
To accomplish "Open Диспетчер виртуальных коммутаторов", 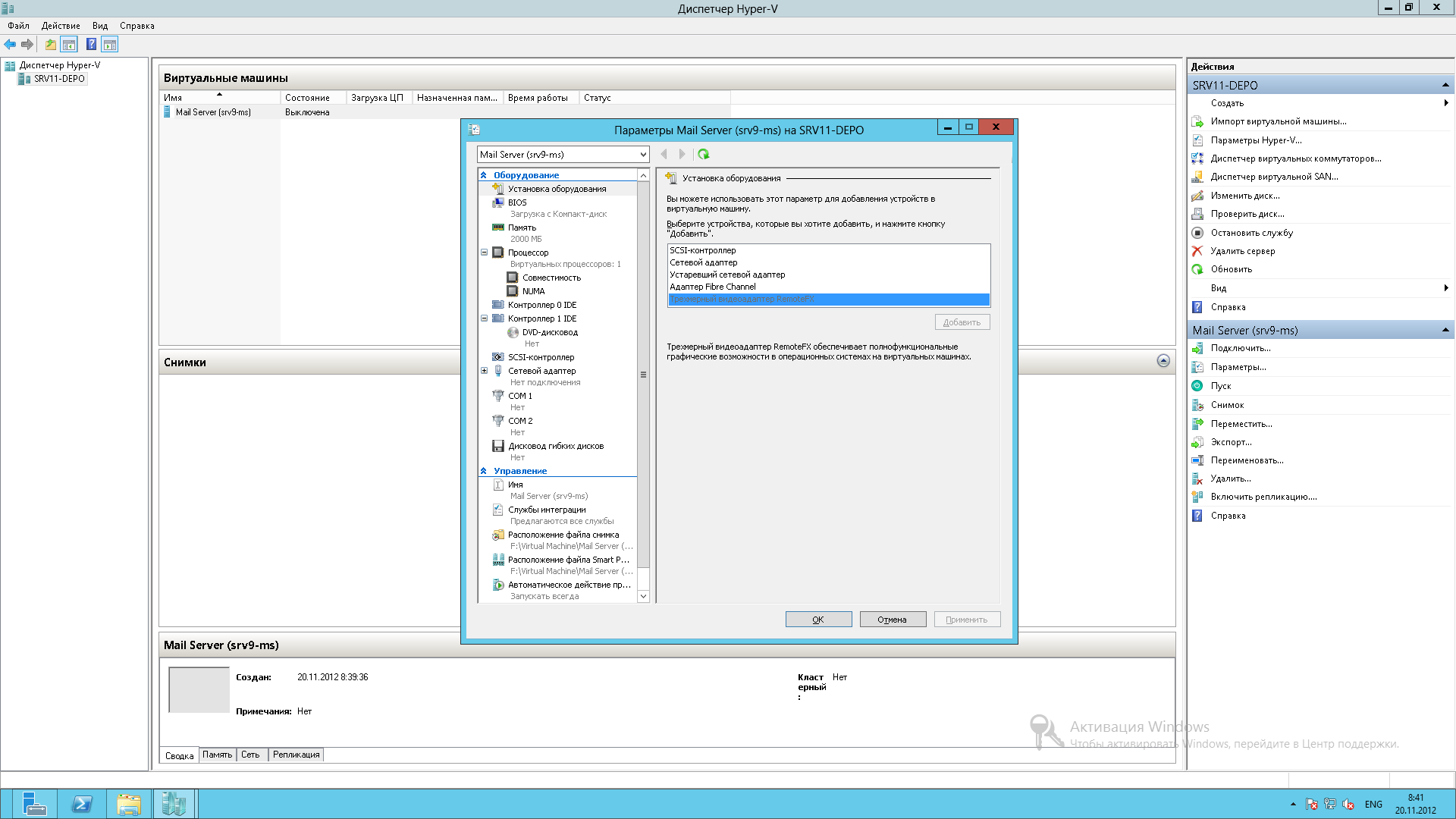I will (x=1296, y=158).
